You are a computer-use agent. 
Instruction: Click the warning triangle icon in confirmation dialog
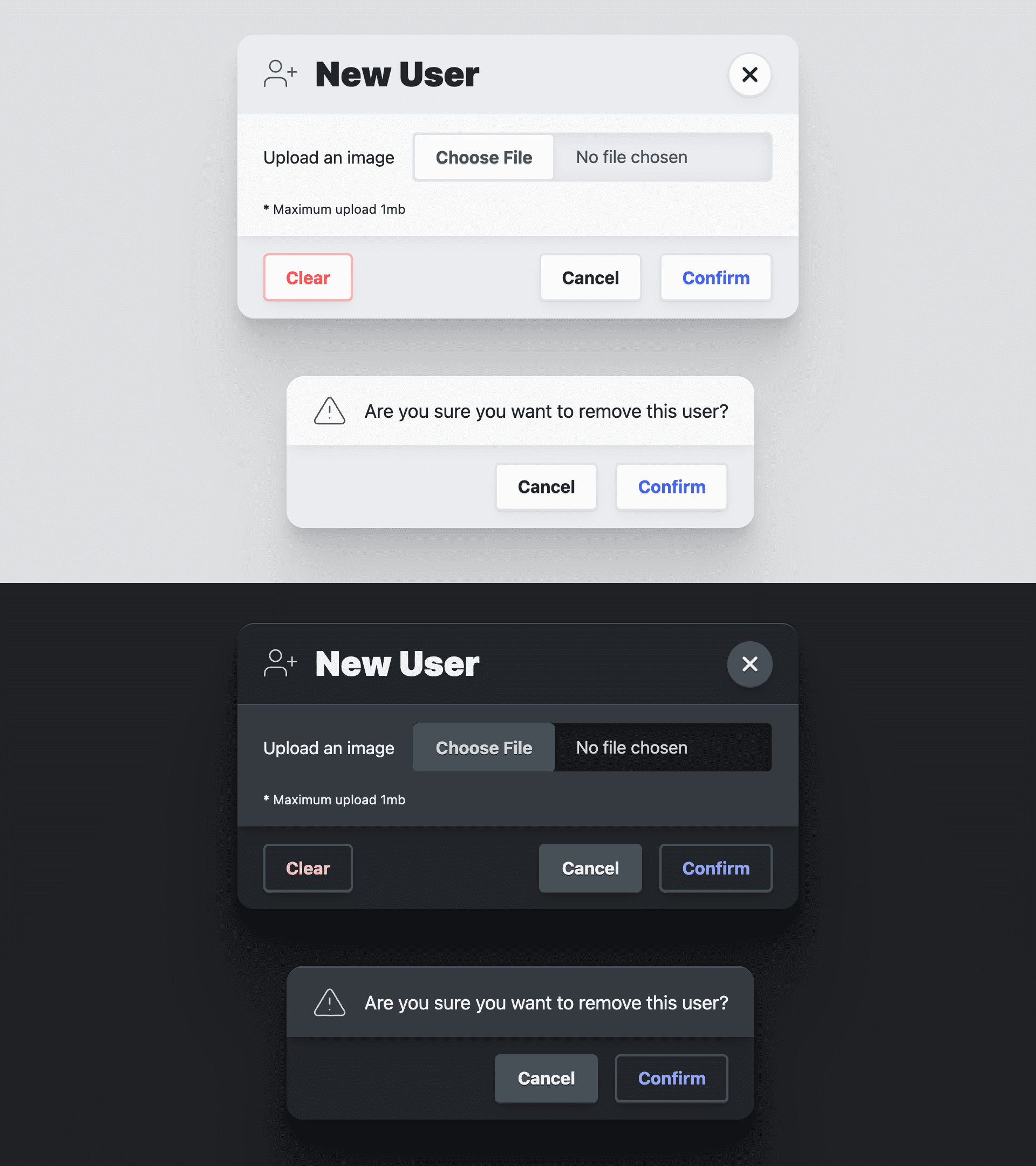tap(330, 410)
